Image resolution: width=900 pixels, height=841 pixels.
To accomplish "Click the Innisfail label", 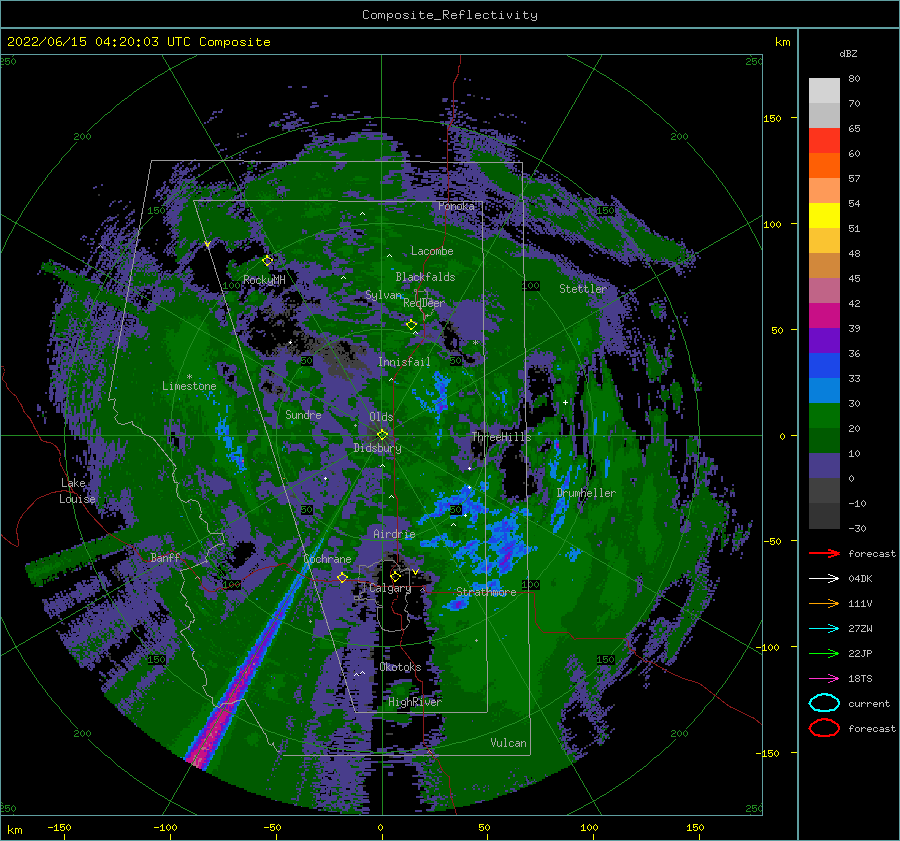I will 404,362.
